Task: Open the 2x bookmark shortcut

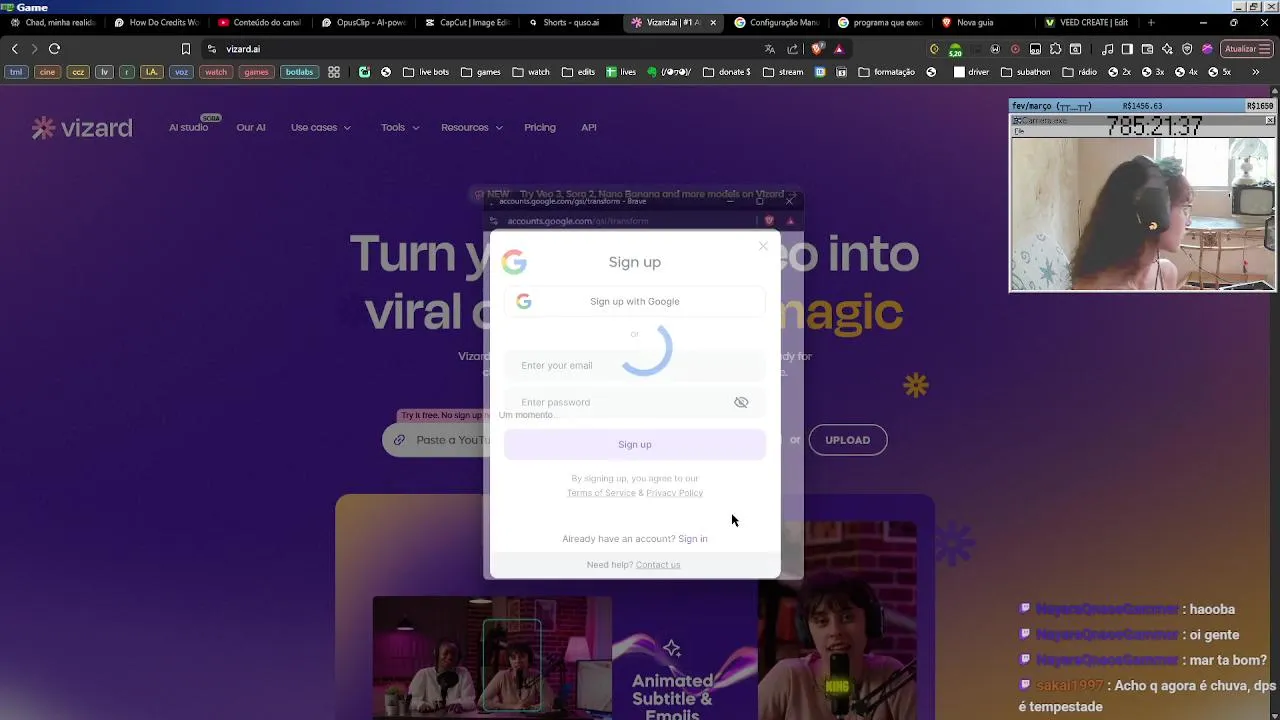Action: click(1119, 72)
